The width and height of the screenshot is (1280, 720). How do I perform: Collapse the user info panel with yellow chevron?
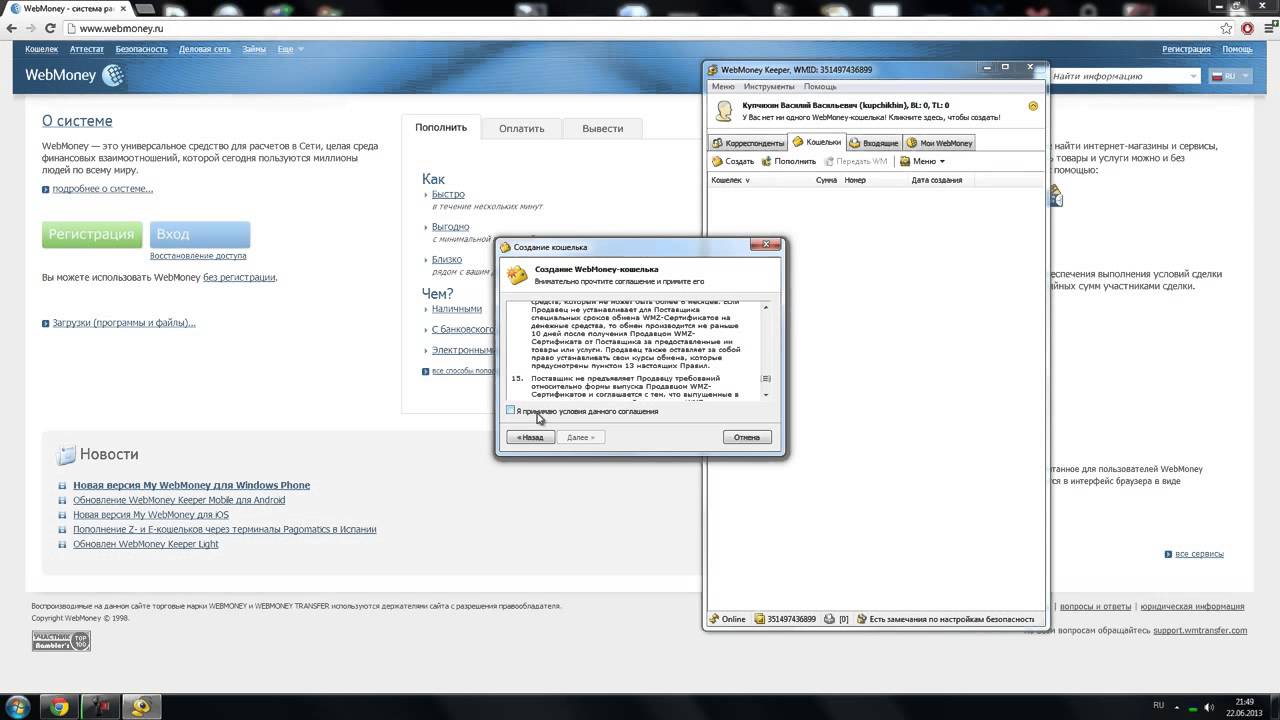click(1033, 106)
